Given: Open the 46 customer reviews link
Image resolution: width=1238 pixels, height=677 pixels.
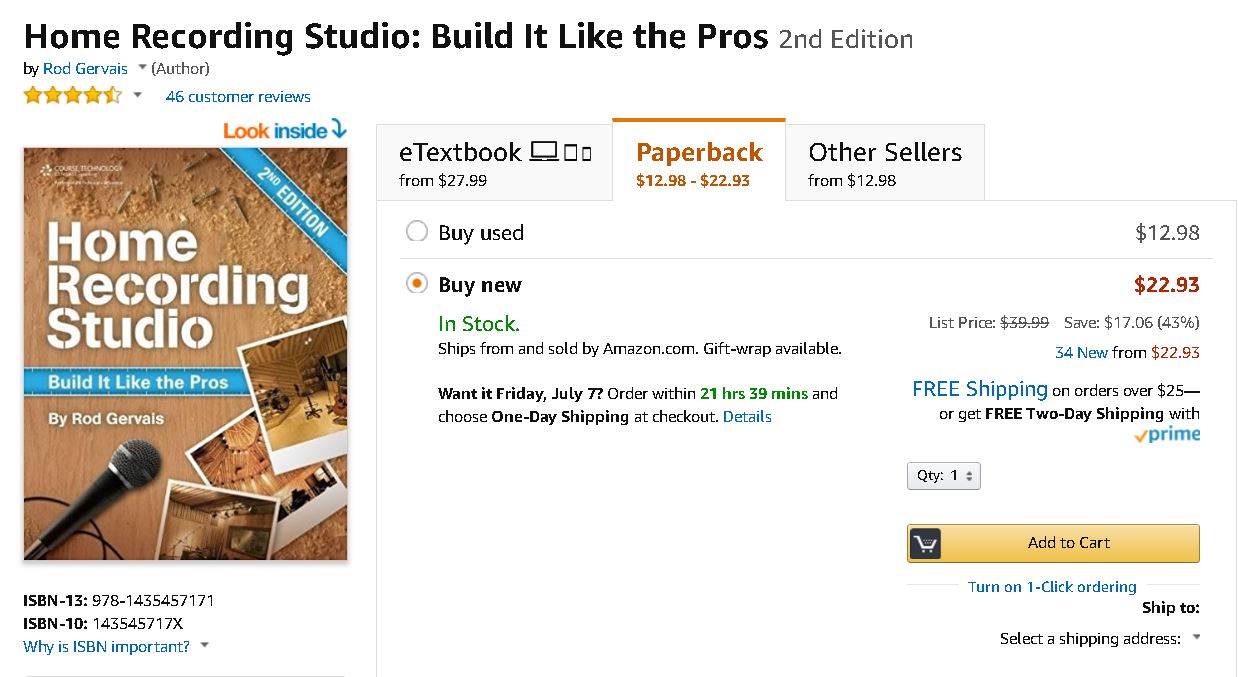Looking at the screenshot, I should coord(238,97).
